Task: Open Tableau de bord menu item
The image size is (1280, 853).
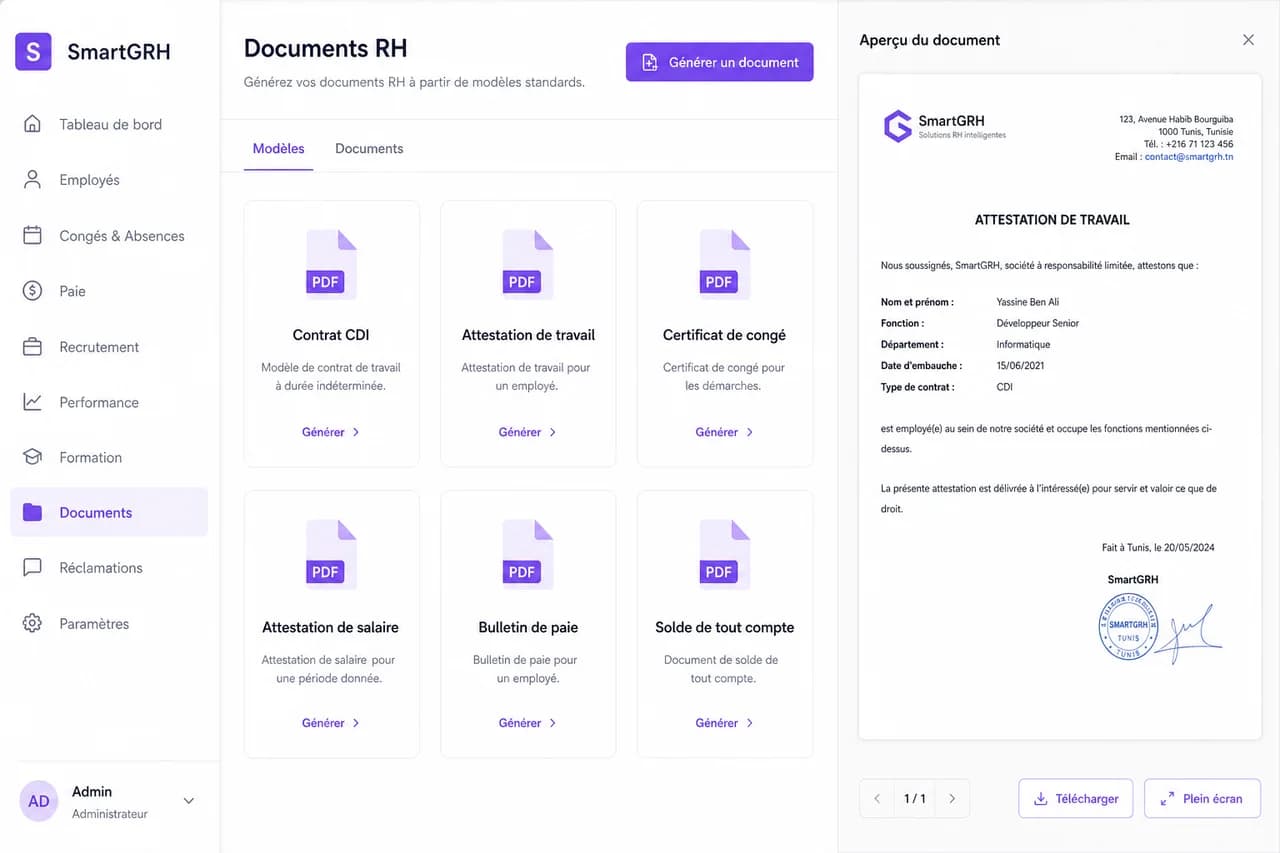Action: coord(109,124)
